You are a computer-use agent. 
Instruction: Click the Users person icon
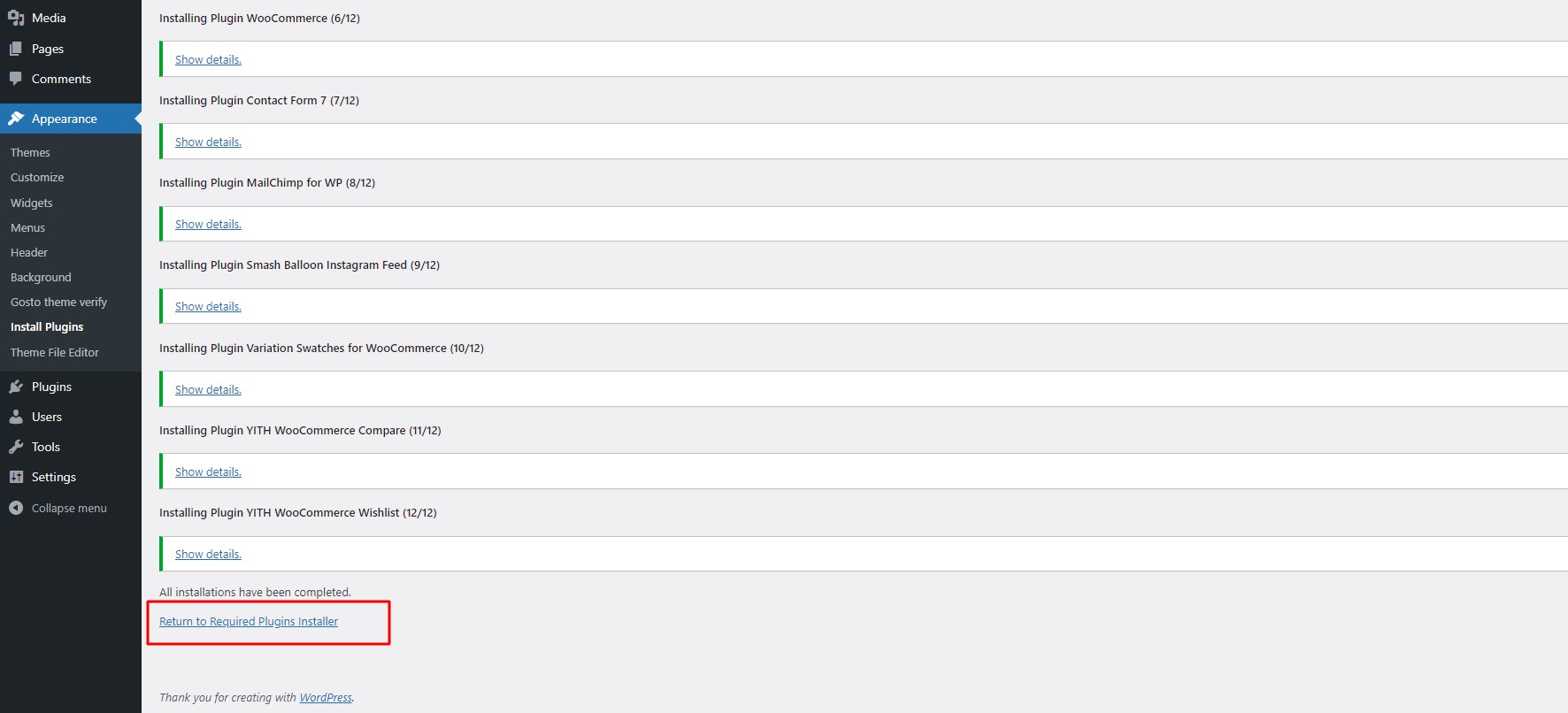click(x=16, y=417)
